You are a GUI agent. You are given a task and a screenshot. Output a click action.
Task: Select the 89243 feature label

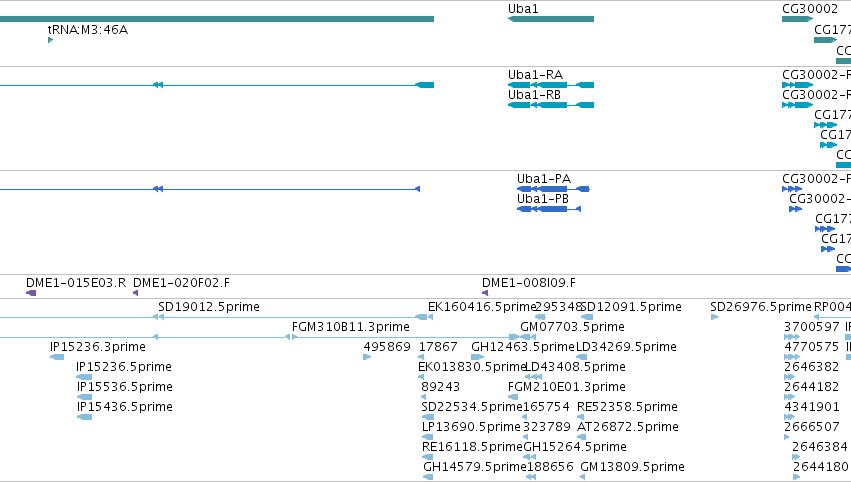click(440, 388)
